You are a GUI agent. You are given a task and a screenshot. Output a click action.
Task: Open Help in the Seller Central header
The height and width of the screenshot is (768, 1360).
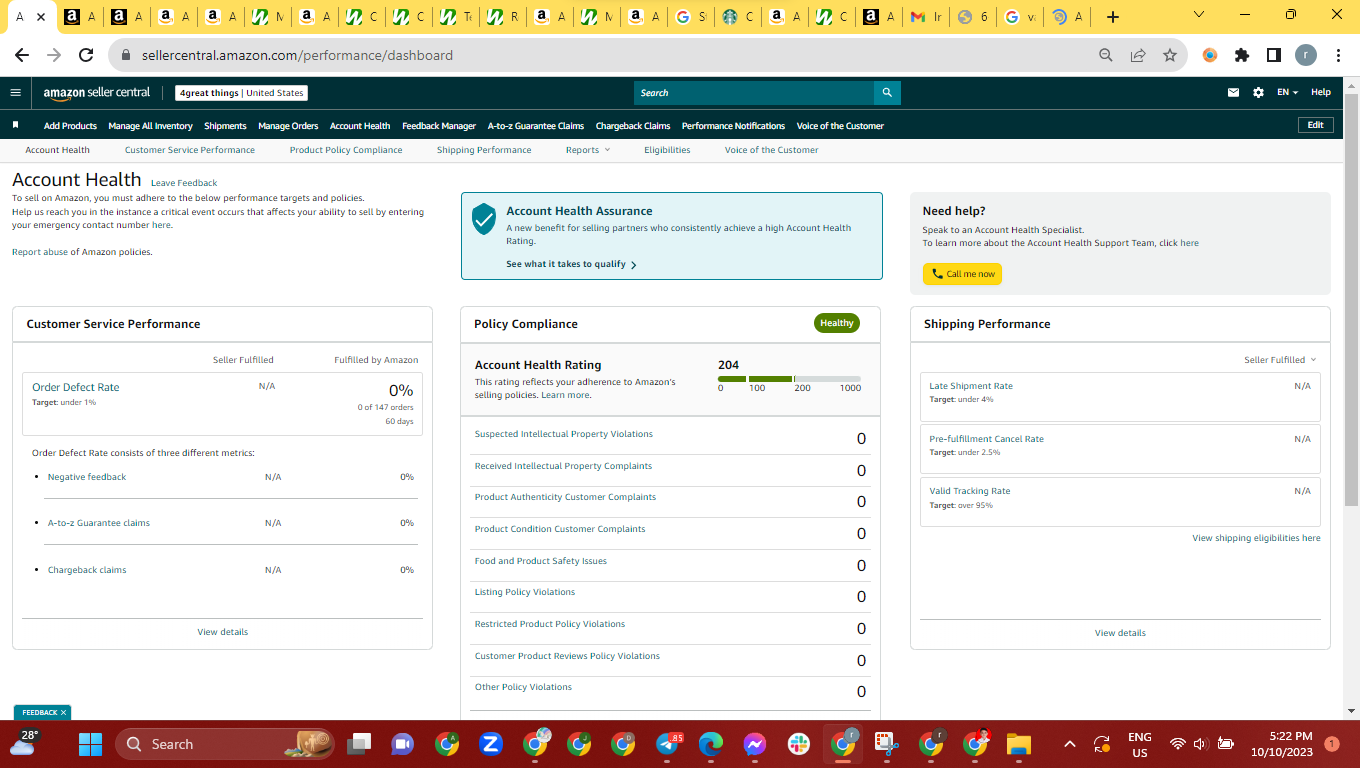pos(1321,93)
